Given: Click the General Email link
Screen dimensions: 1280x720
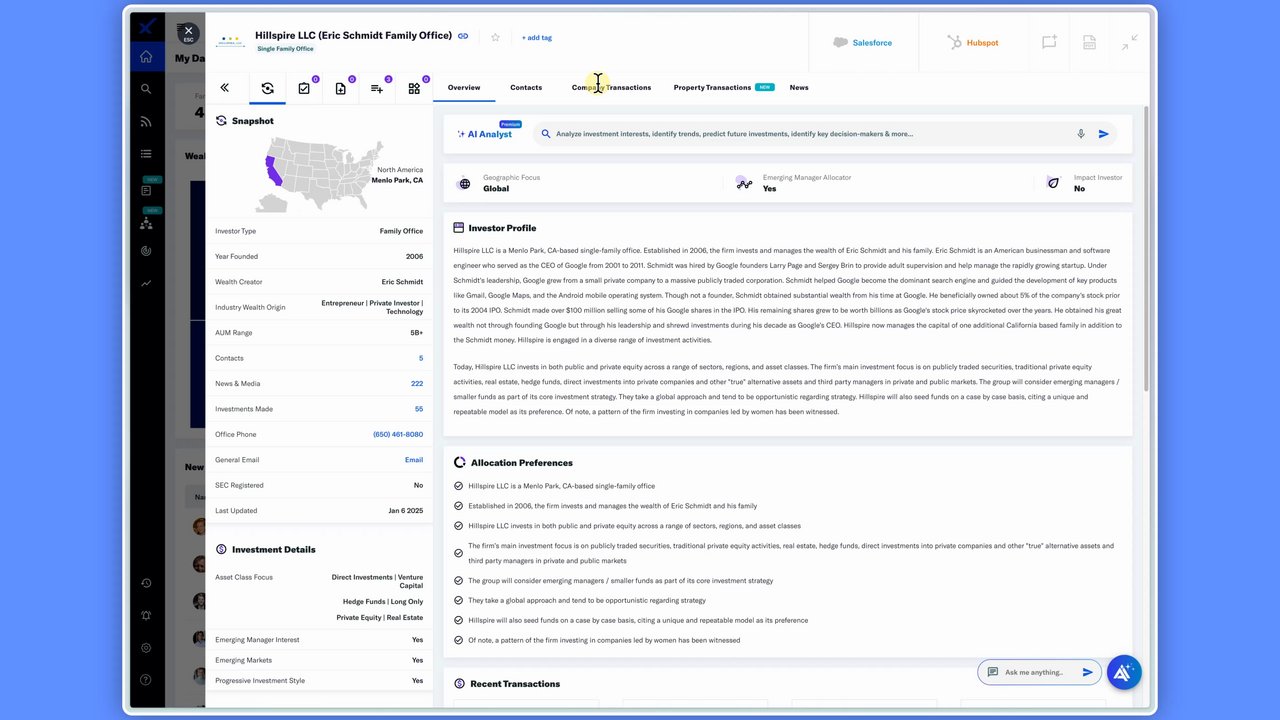Looking at the screenshot, I should coord(414,460).
